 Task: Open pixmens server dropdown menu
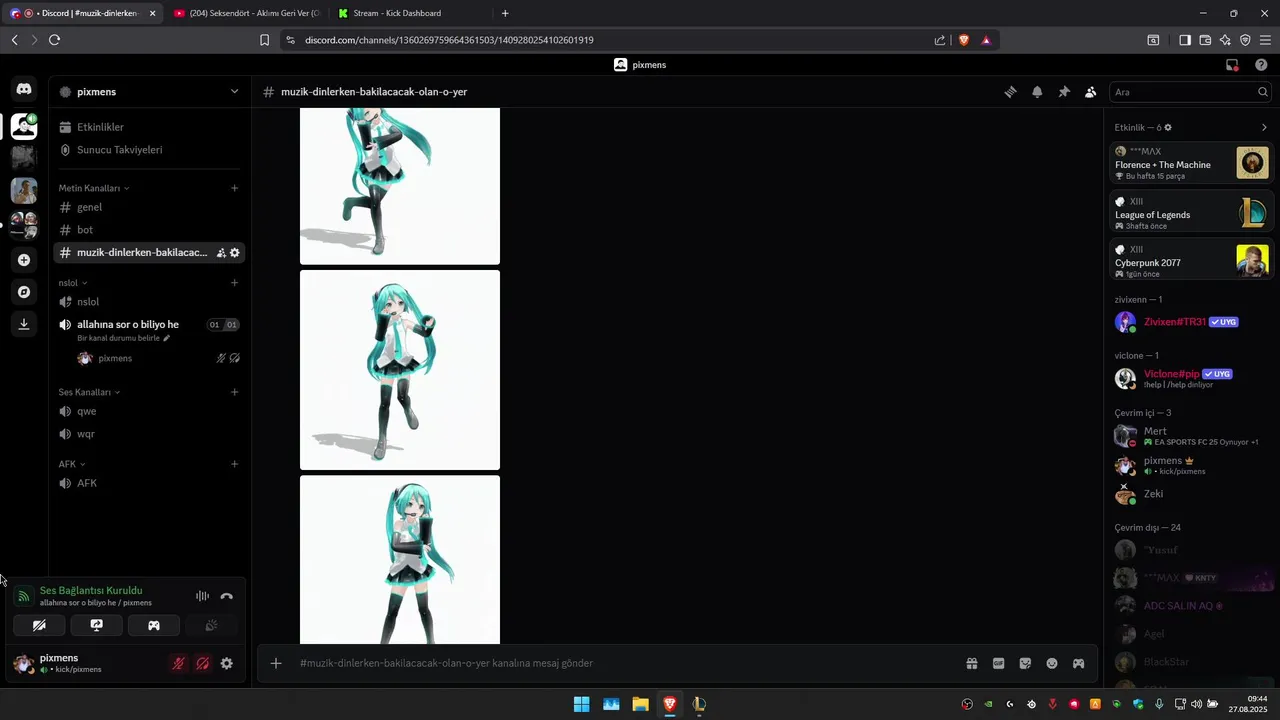(x=149, y=92)
